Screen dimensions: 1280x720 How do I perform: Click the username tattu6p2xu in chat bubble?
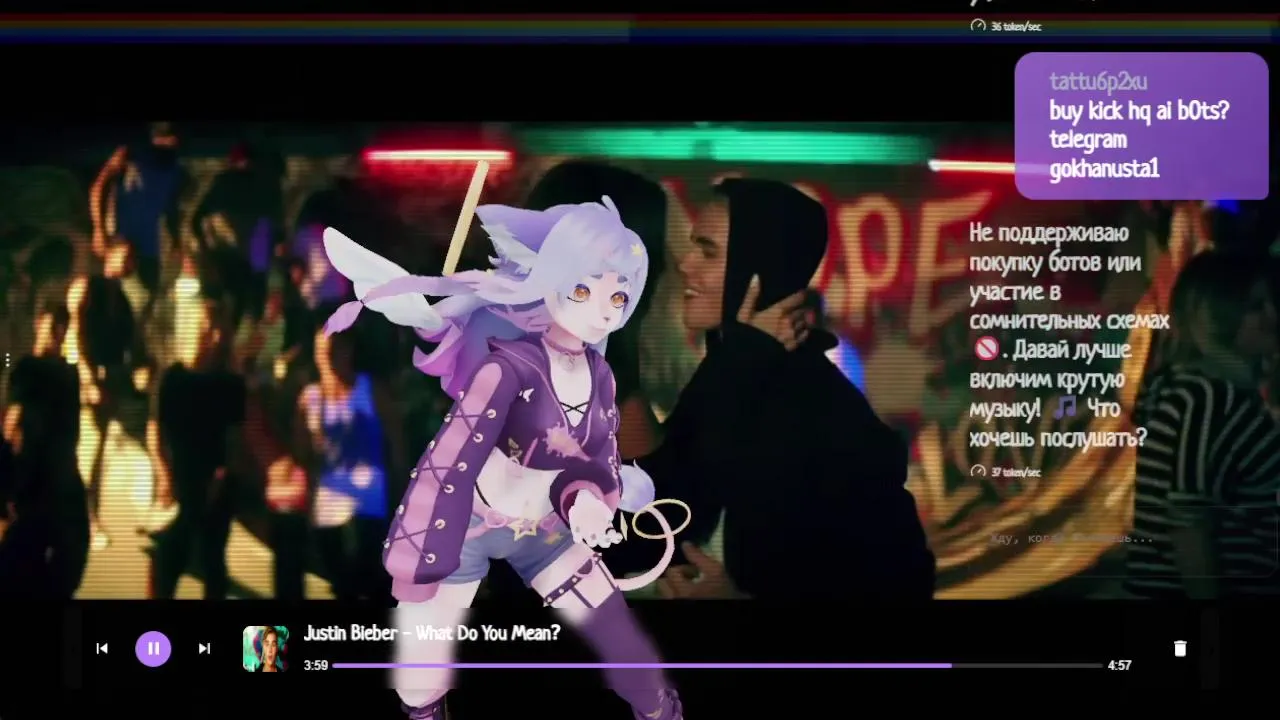(1098, 81)
